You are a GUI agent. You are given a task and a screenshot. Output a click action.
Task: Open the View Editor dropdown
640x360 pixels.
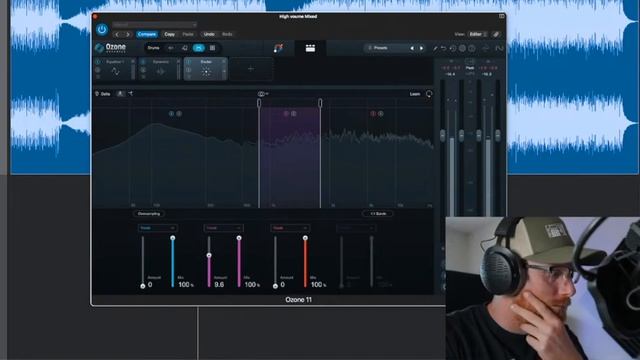[x=478, y=34]
